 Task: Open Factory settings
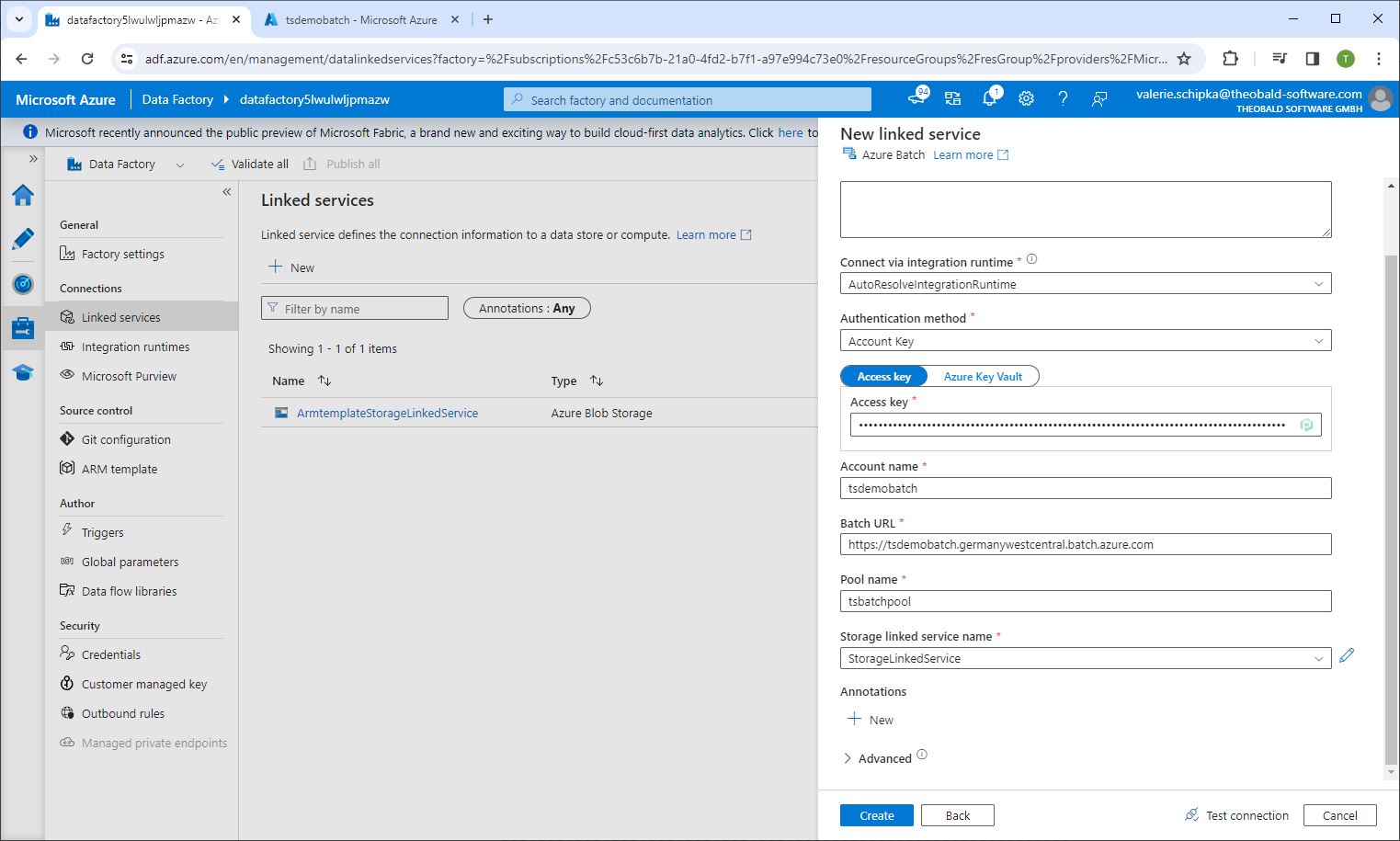[122, 254]
